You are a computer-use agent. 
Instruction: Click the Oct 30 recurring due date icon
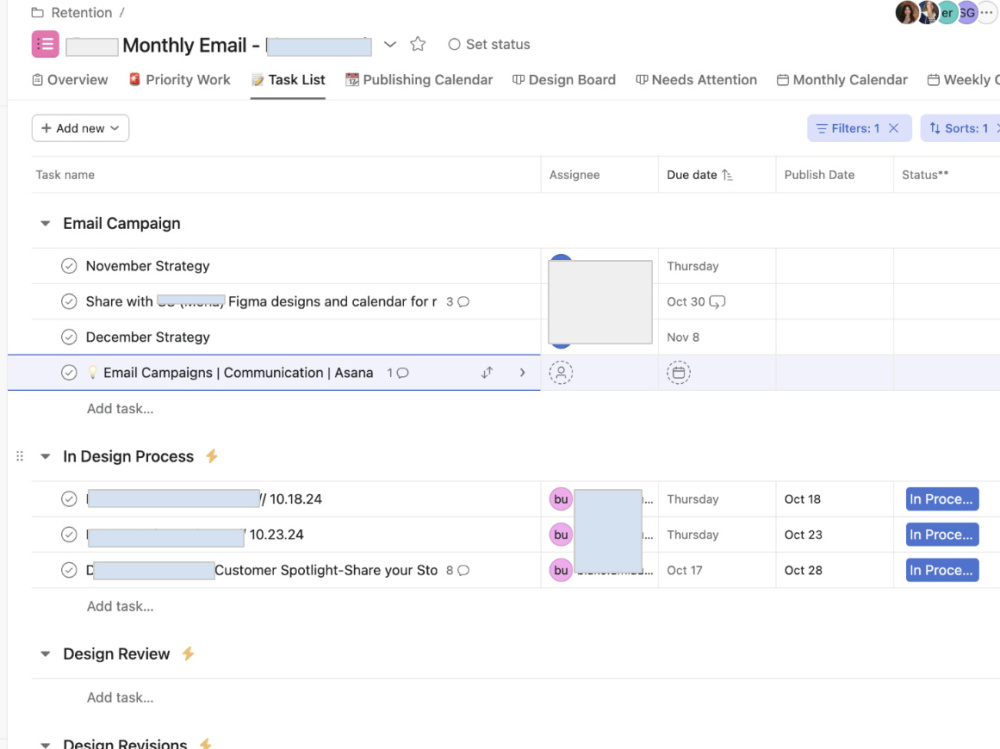point(717,302)
